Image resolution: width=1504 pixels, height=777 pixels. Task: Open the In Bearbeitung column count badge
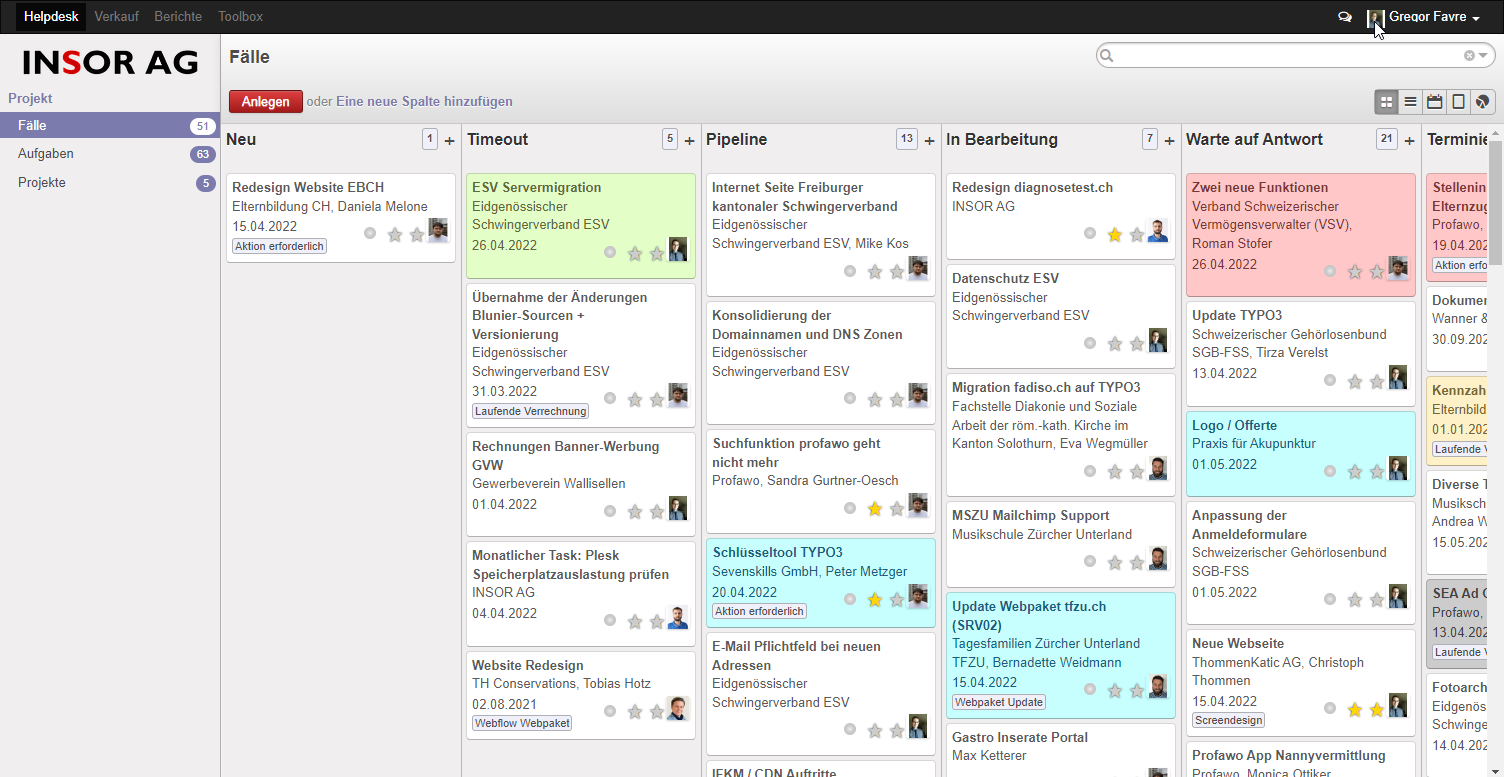[1149, 140]
